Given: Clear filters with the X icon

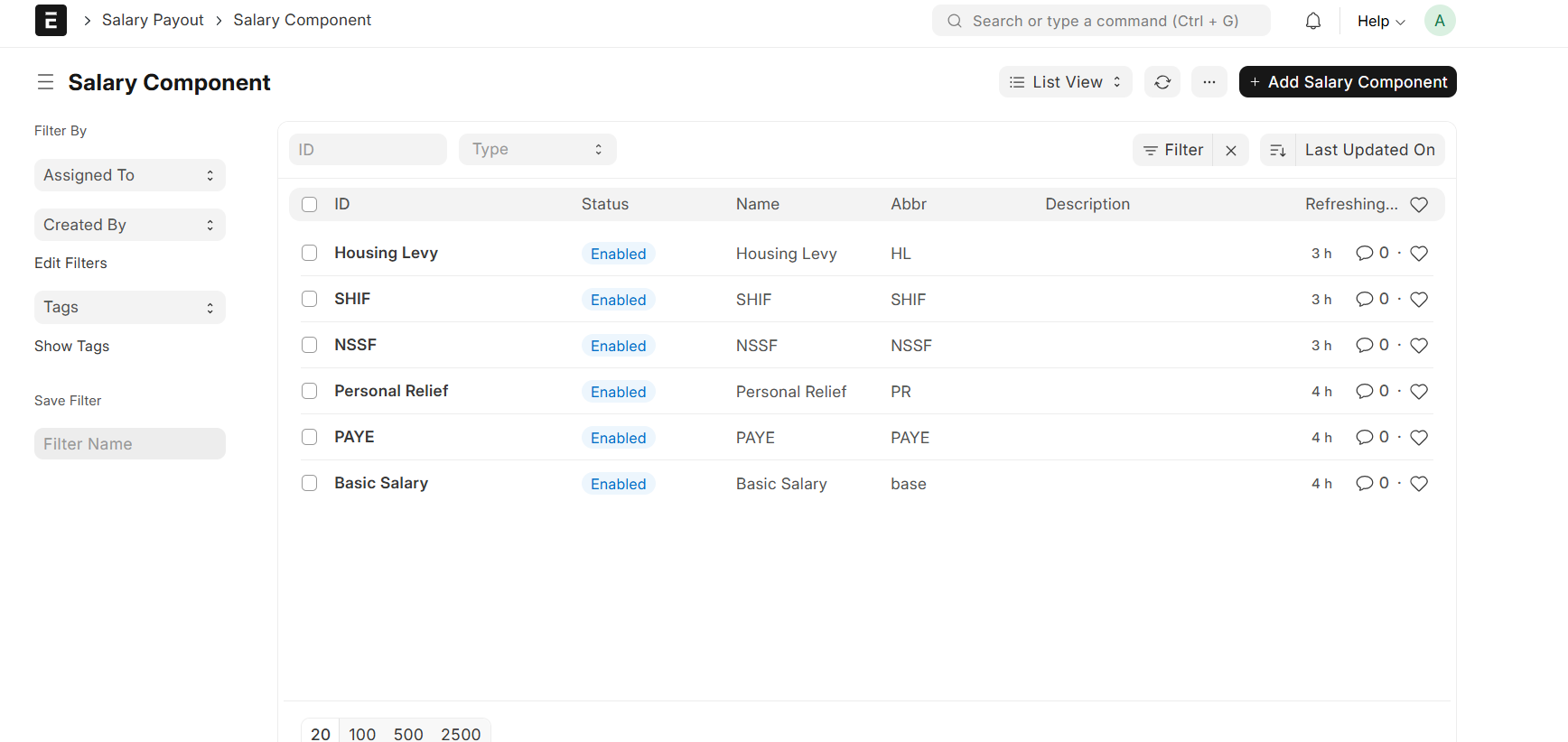Looking at the screenshot, I should [1231, 150].
